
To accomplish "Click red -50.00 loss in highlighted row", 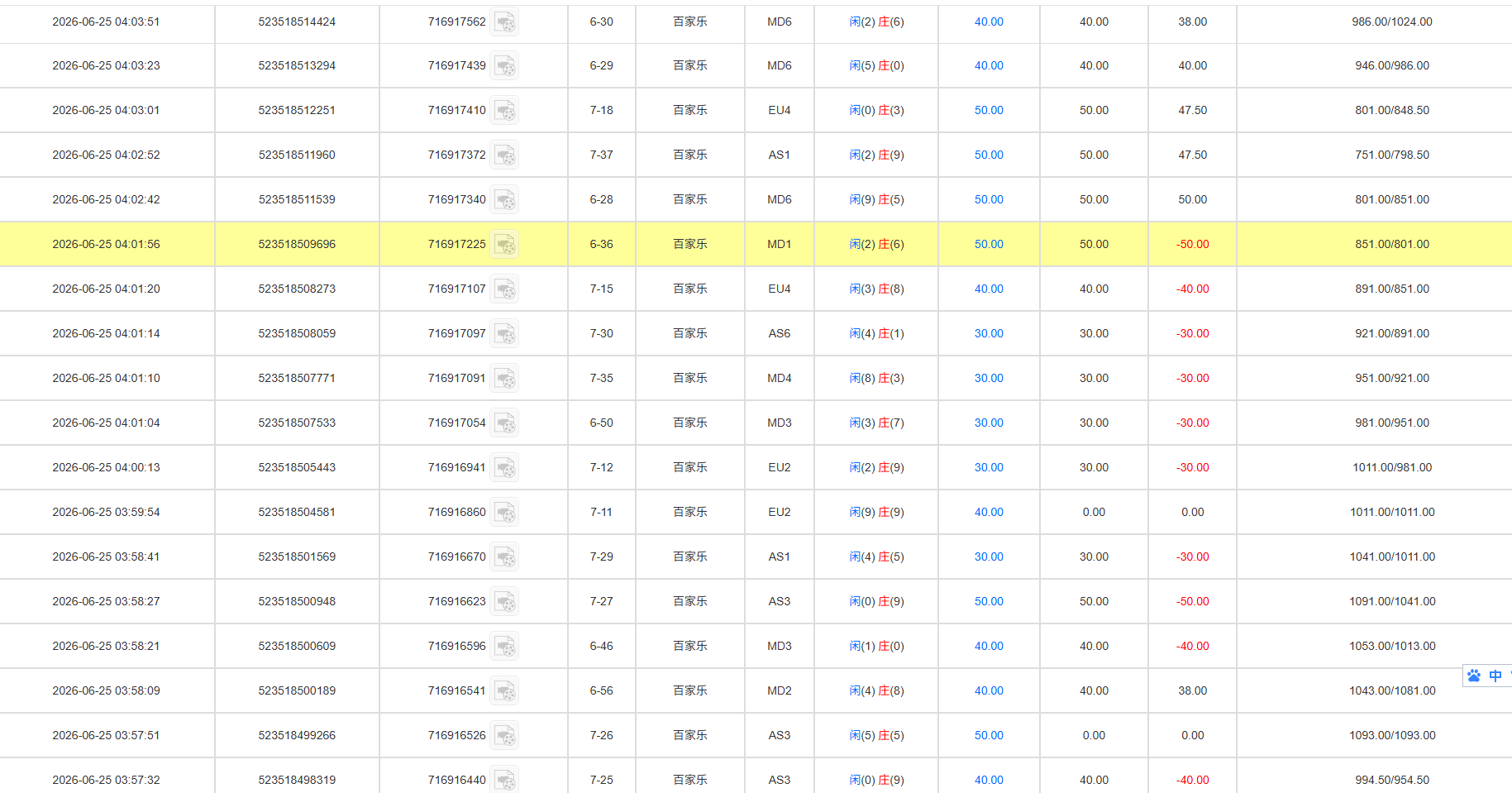I will [1192, 244].
